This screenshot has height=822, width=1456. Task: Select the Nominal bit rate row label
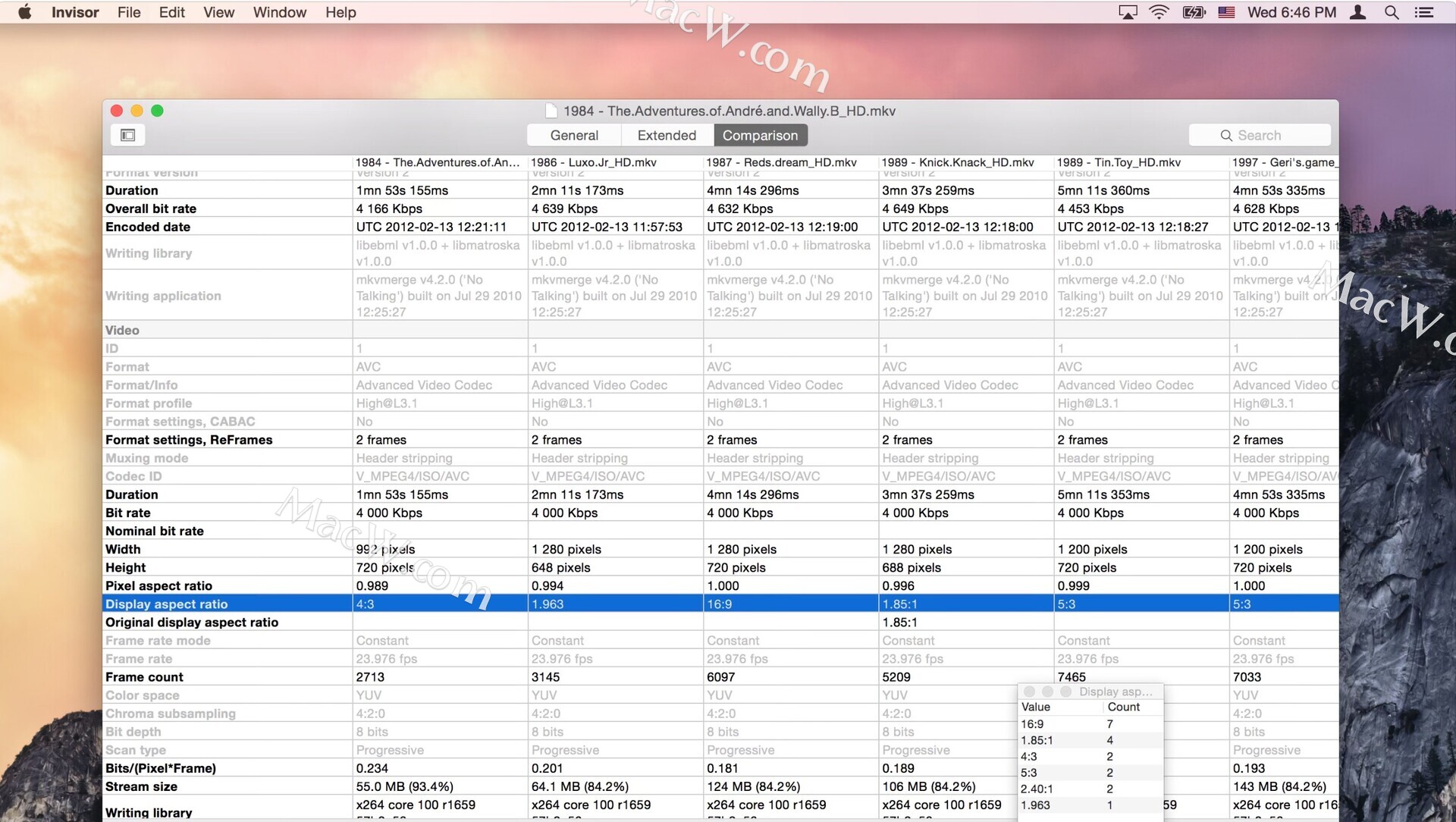[x=155, y=531]
